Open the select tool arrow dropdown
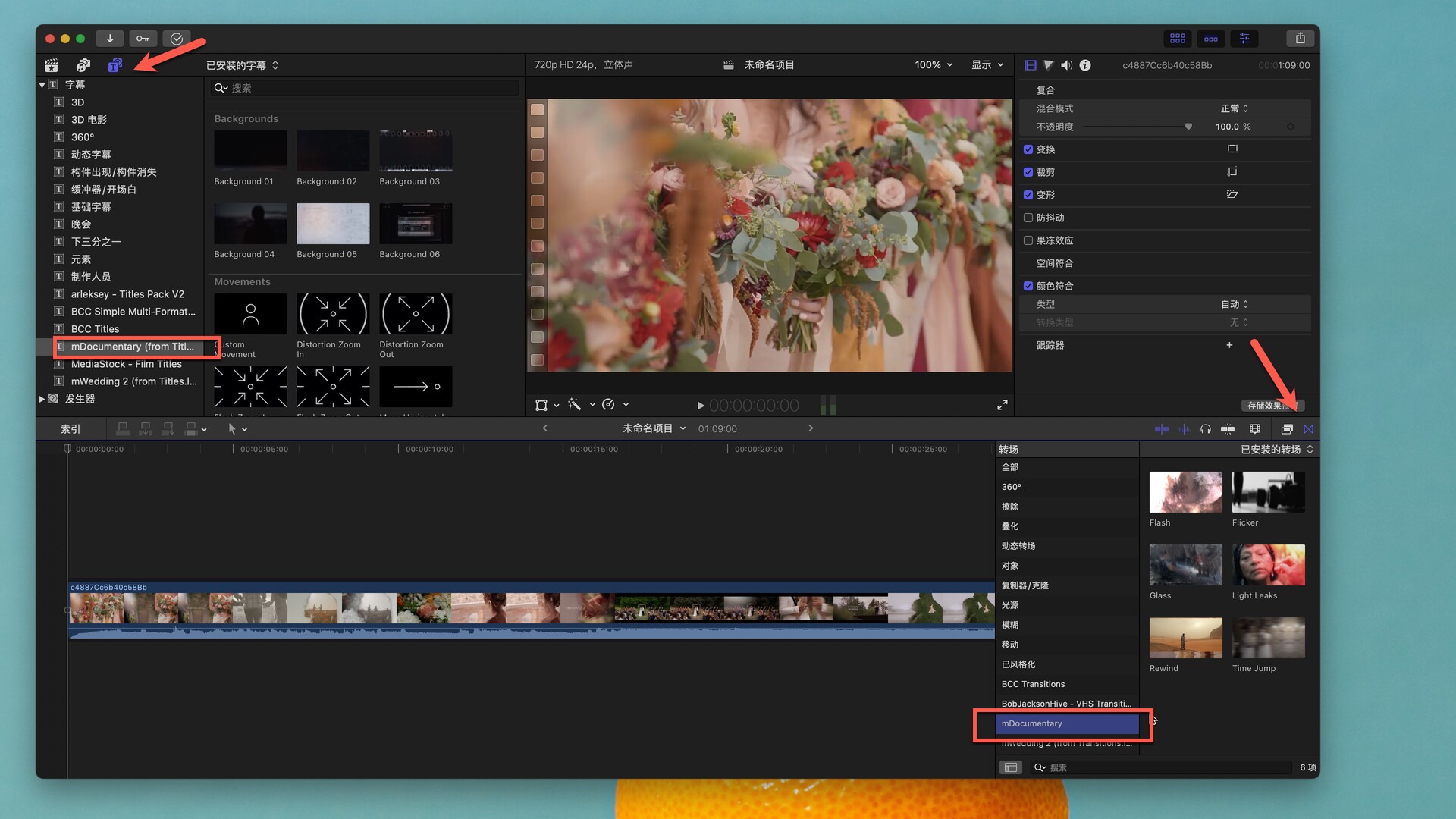 (x=238, y=429)
